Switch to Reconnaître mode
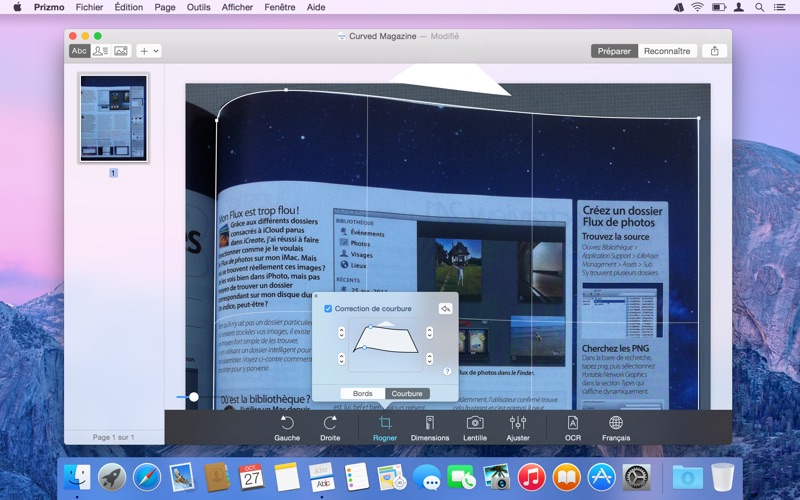Image resolution: width=800 pixels, height=500 pixels. 667,51
